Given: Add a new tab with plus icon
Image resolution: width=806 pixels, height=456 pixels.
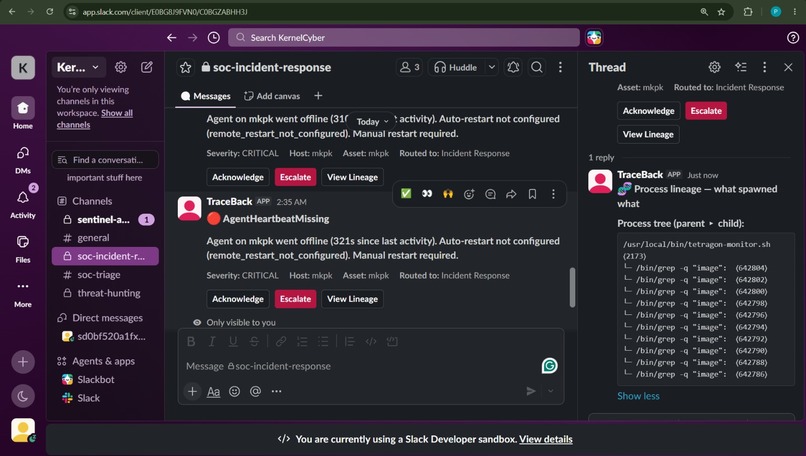Looking at the screenshot, I should coord(318,96).
